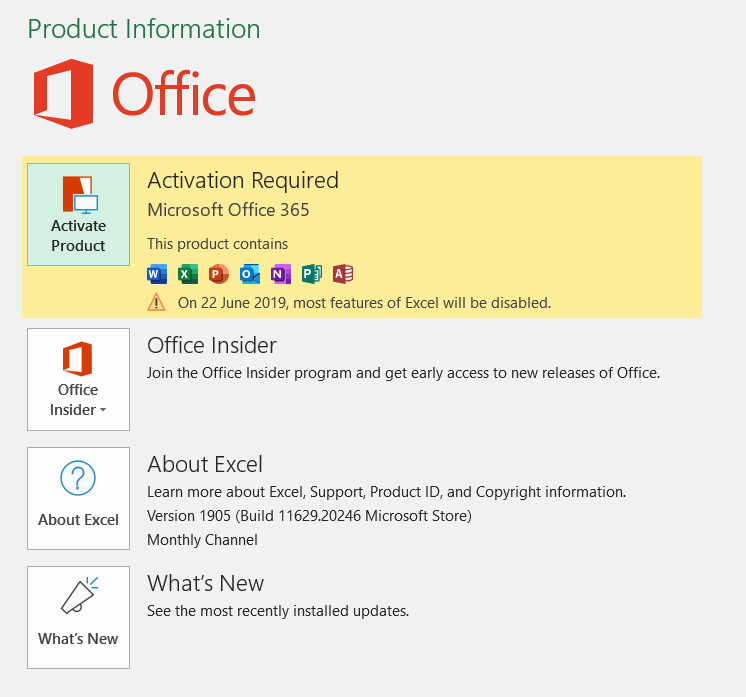Viewport: 746px width, 697px height.
Task: Click the What's New heading text
Action: point(206,583)
